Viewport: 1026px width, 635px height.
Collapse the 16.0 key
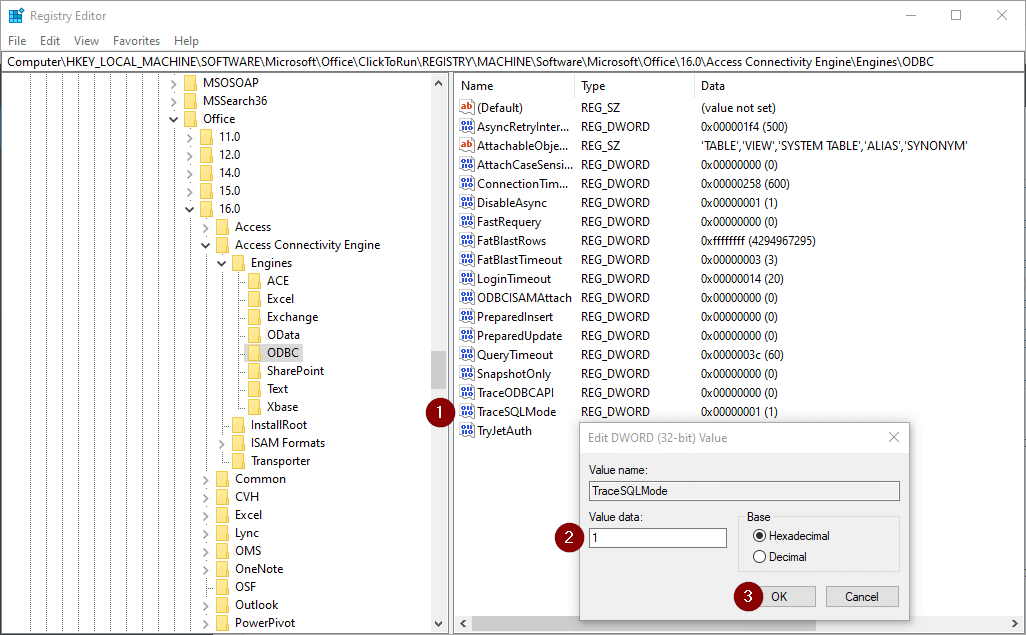point(189,209)
